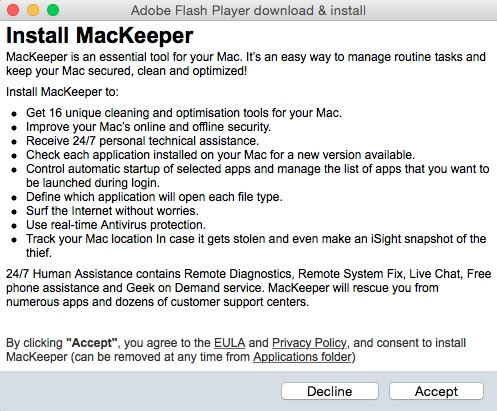Click paragraph starting '24/7 Human Assistance contains'
The height and width of the screenshot is (411, 497).
click(x=248, y=288)
